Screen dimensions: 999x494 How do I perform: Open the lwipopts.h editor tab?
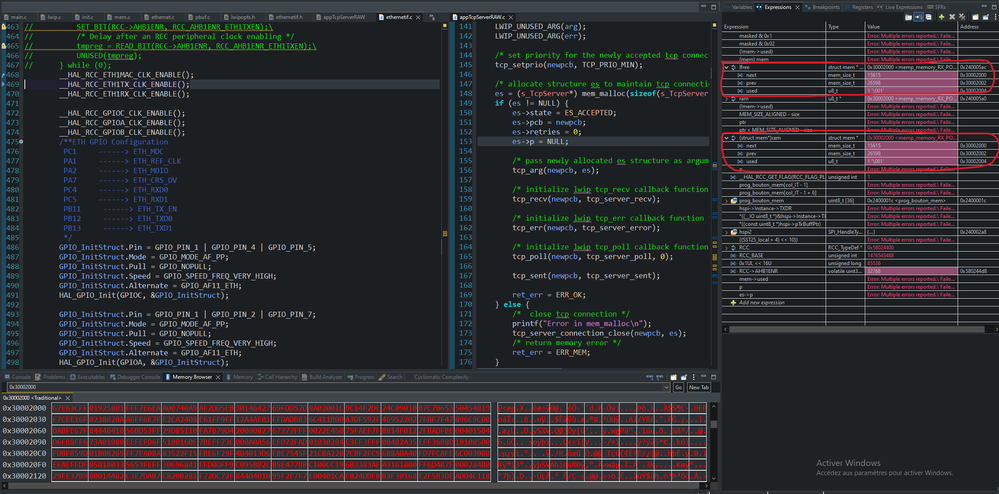(x=238, y=16)
